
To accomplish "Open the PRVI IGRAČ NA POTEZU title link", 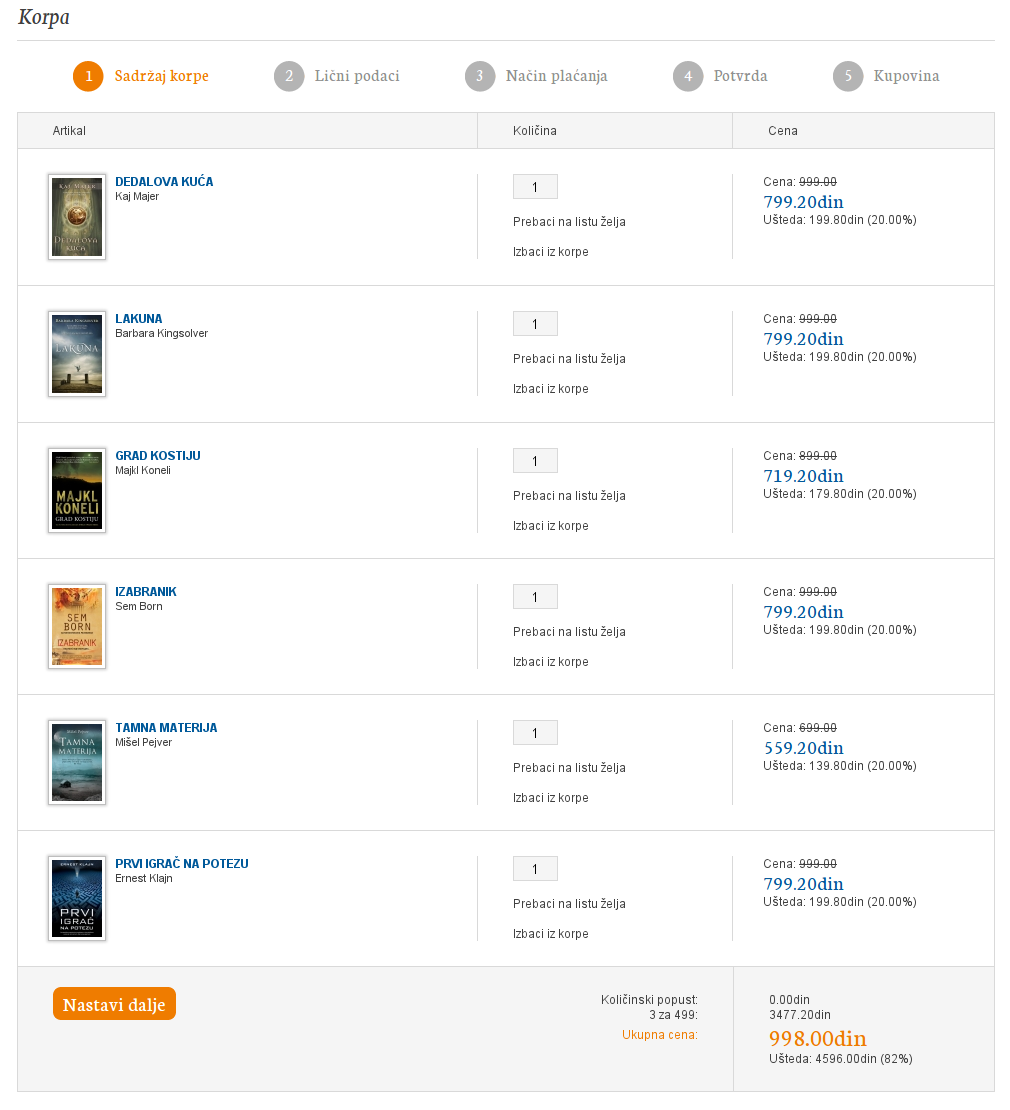I will point(182,864).
